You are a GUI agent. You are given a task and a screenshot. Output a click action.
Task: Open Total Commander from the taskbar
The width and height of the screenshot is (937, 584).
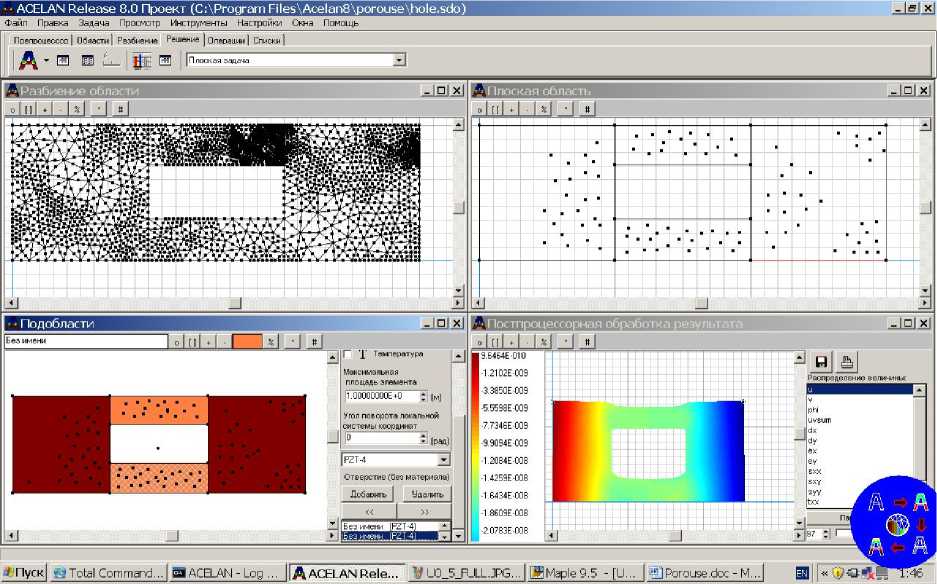pyautogui.click(x=108, y=573)
